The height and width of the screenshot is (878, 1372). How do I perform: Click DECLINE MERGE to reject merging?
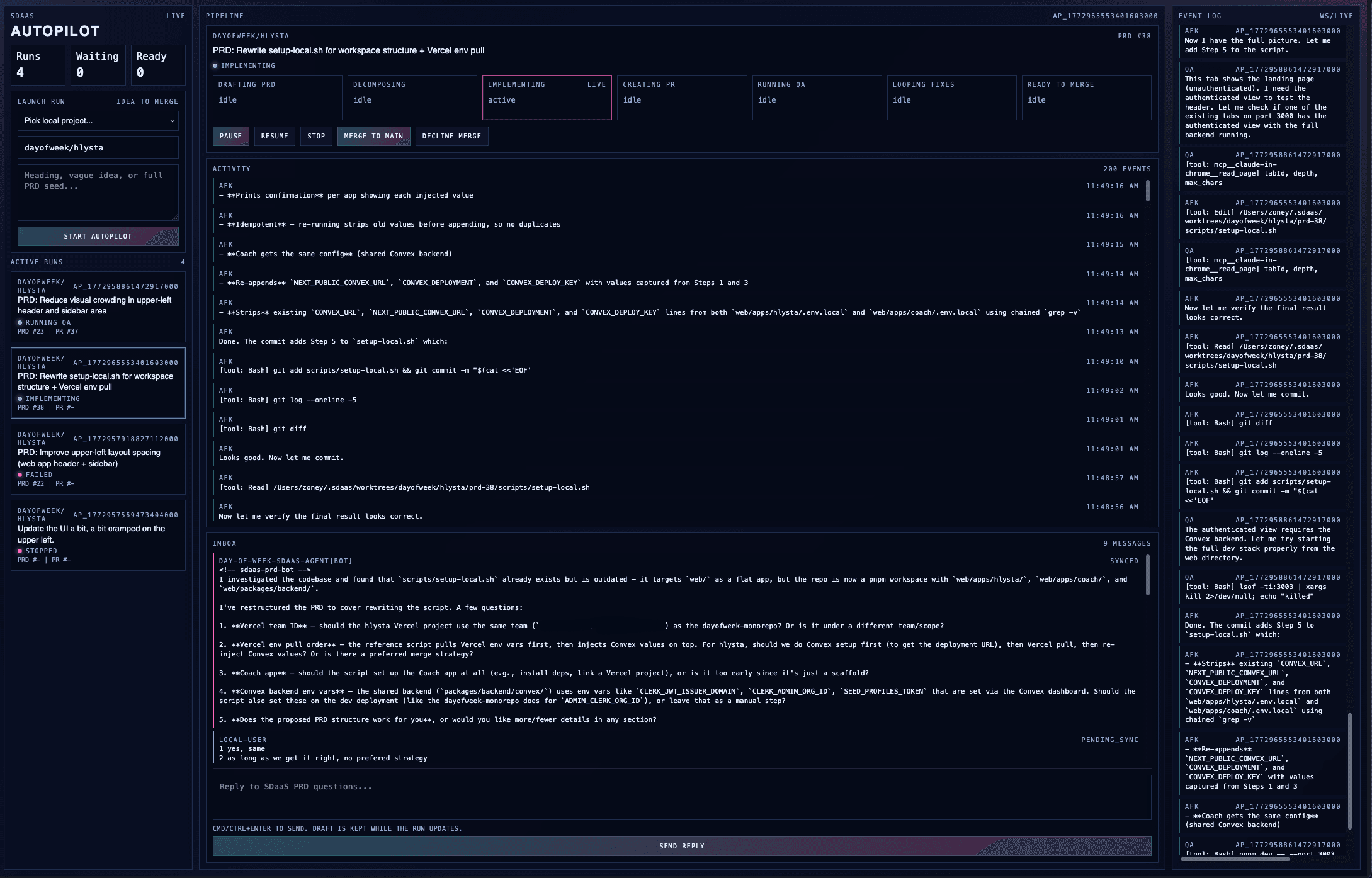click(x=451, y=136)
